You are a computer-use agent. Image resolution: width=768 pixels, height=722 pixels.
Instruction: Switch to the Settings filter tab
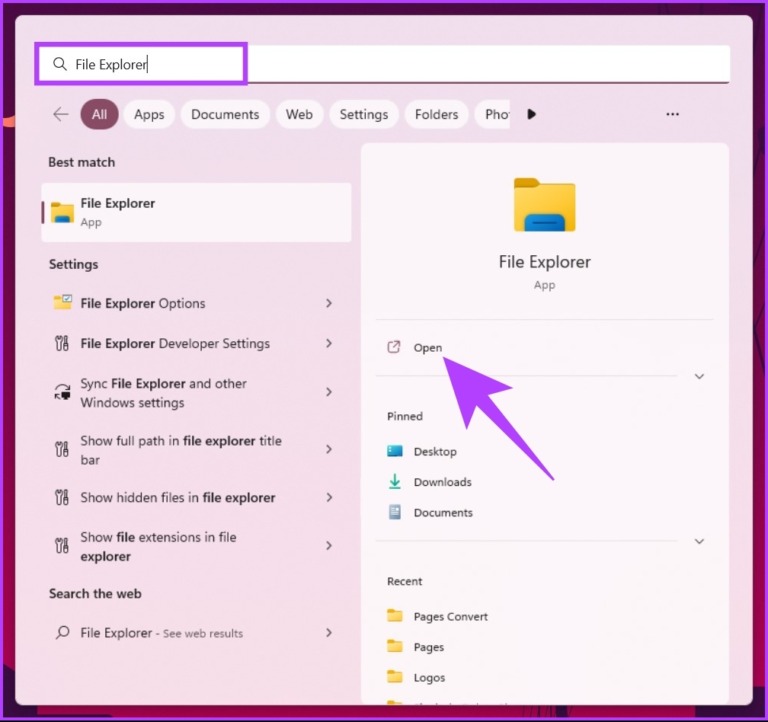click(364, 114)
